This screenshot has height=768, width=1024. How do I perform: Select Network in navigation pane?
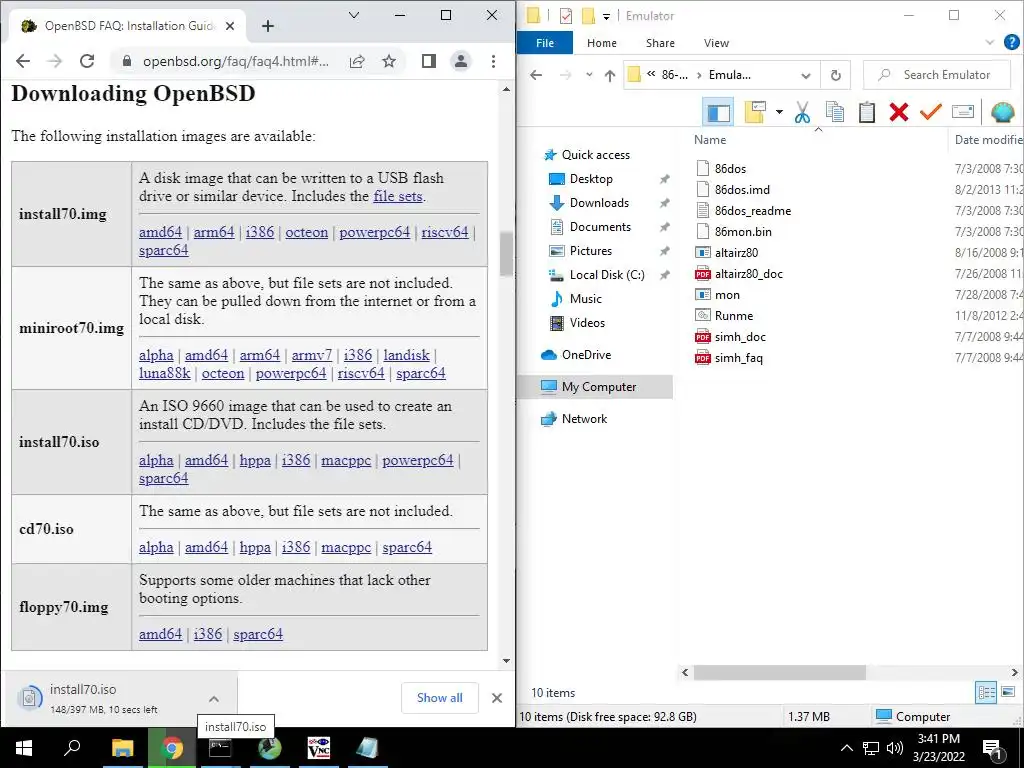(584, 419)
